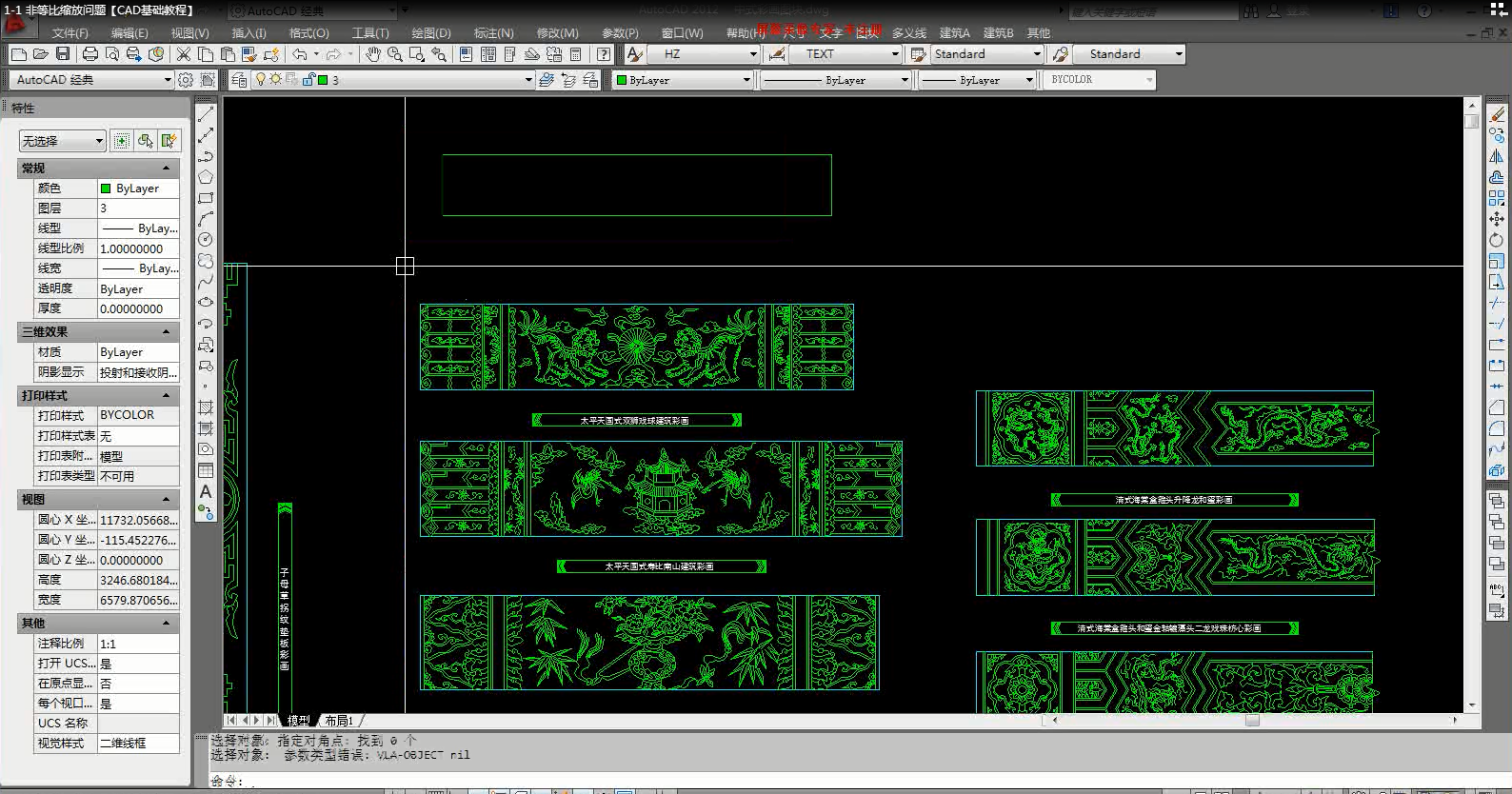The image size is (1512, 794).
Task: Select the Polygon draw tool
Action: click(206, 177)
